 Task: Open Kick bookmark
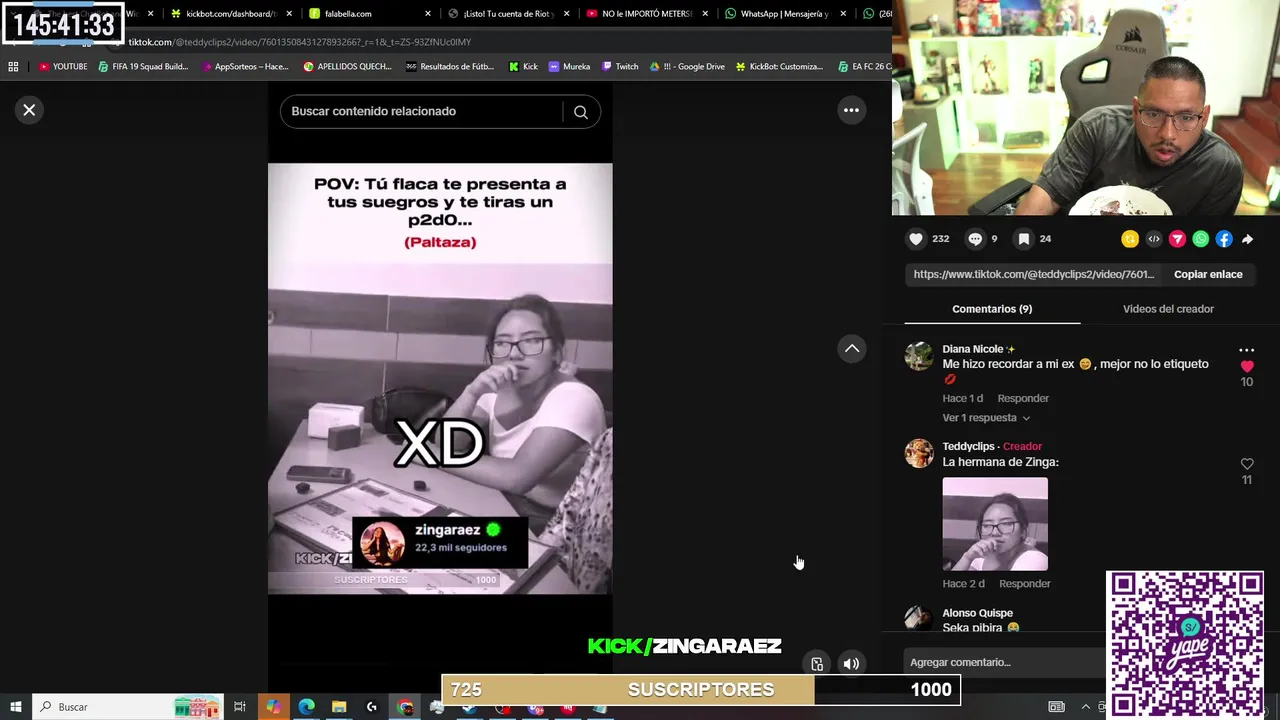click(x=523, y=67)
